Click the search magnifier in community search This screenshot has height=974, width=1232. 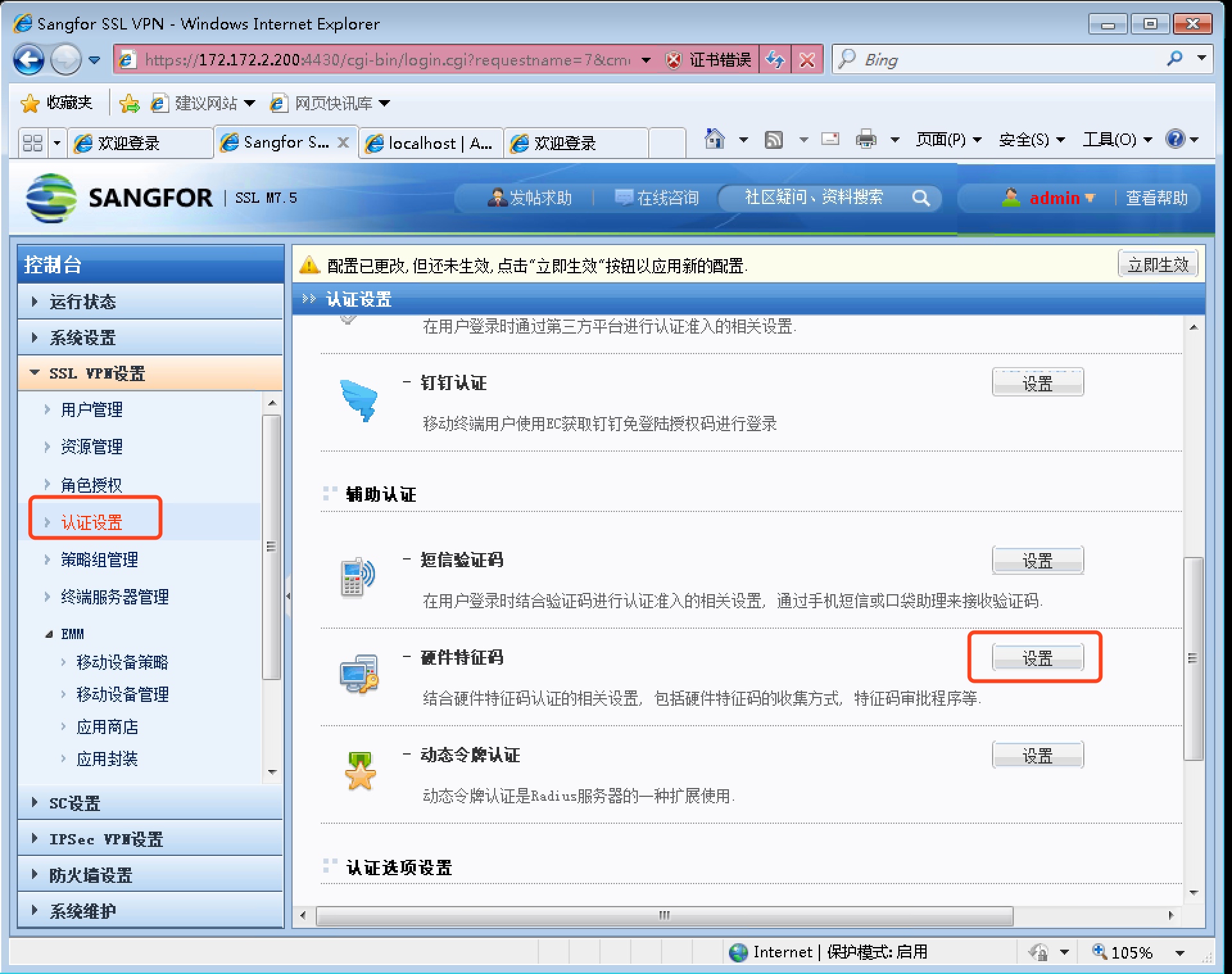tap(921, 198)
